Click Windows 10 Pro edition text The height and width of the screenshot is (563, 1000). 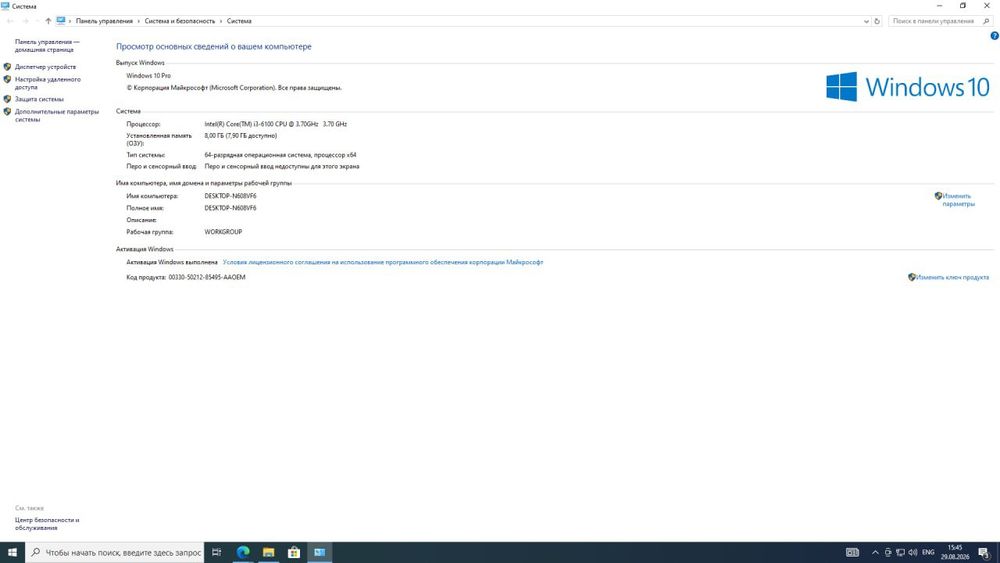pos(149,76)
